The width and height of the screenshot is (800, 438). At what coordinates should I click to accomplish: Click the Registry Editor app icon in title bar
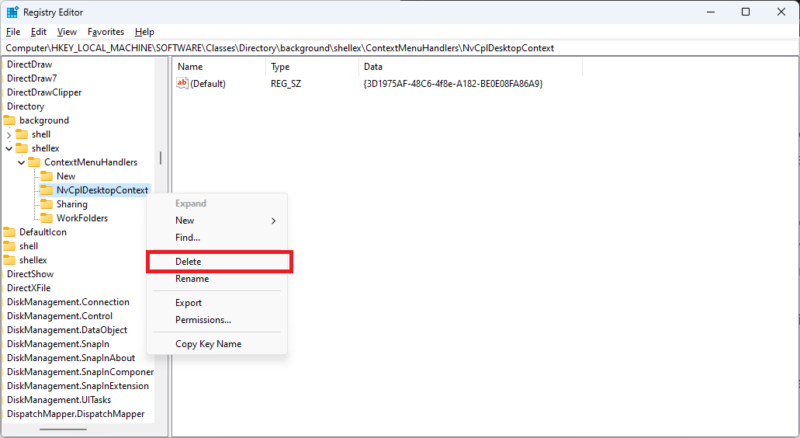click(x=12, y=12)
